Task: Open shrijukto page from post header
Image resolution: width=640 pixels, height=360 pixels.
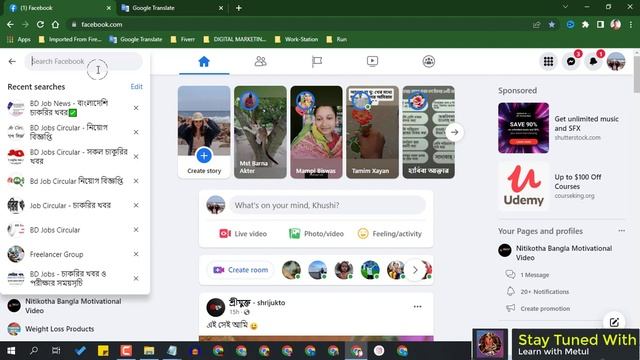Action: pyautogui.click(x=257, y=302)
